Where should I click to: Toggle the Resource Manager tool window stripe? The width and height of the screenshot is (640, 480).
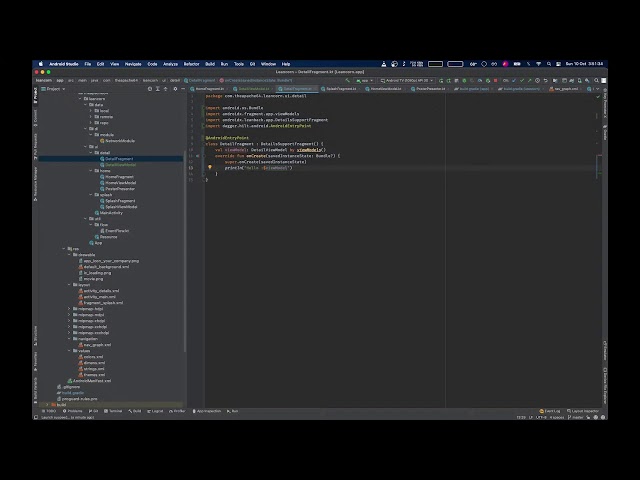36,184
